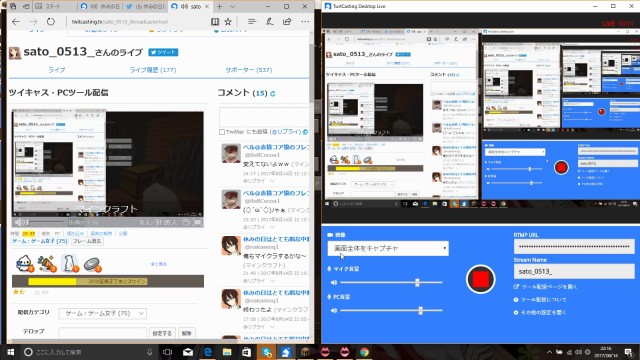640x360 pixels.
Task: Open the ライブ履歴 (177) tab
Action: point(153,70)
